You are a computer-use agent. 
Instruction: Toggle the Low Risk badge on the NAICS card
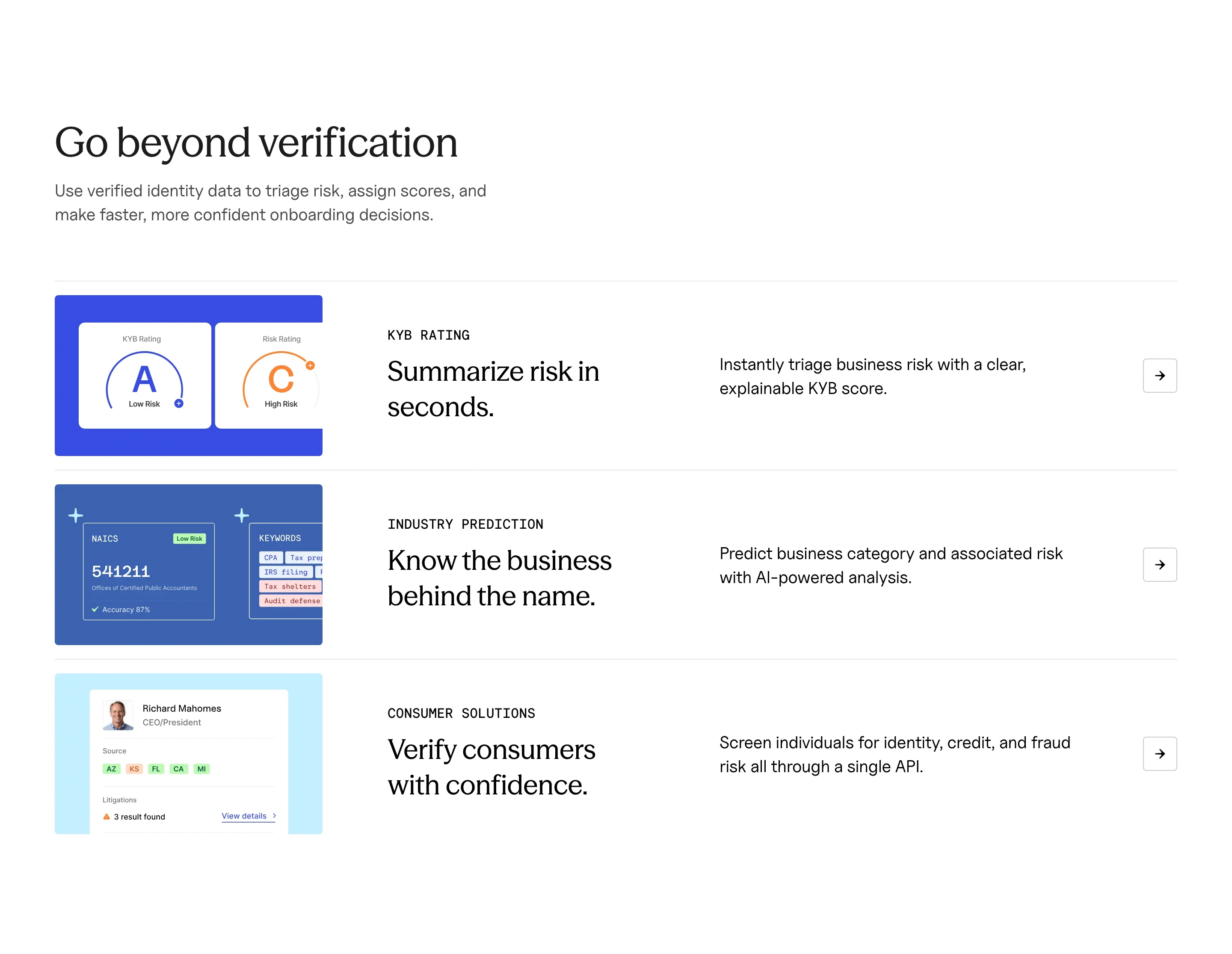point(190,539)
